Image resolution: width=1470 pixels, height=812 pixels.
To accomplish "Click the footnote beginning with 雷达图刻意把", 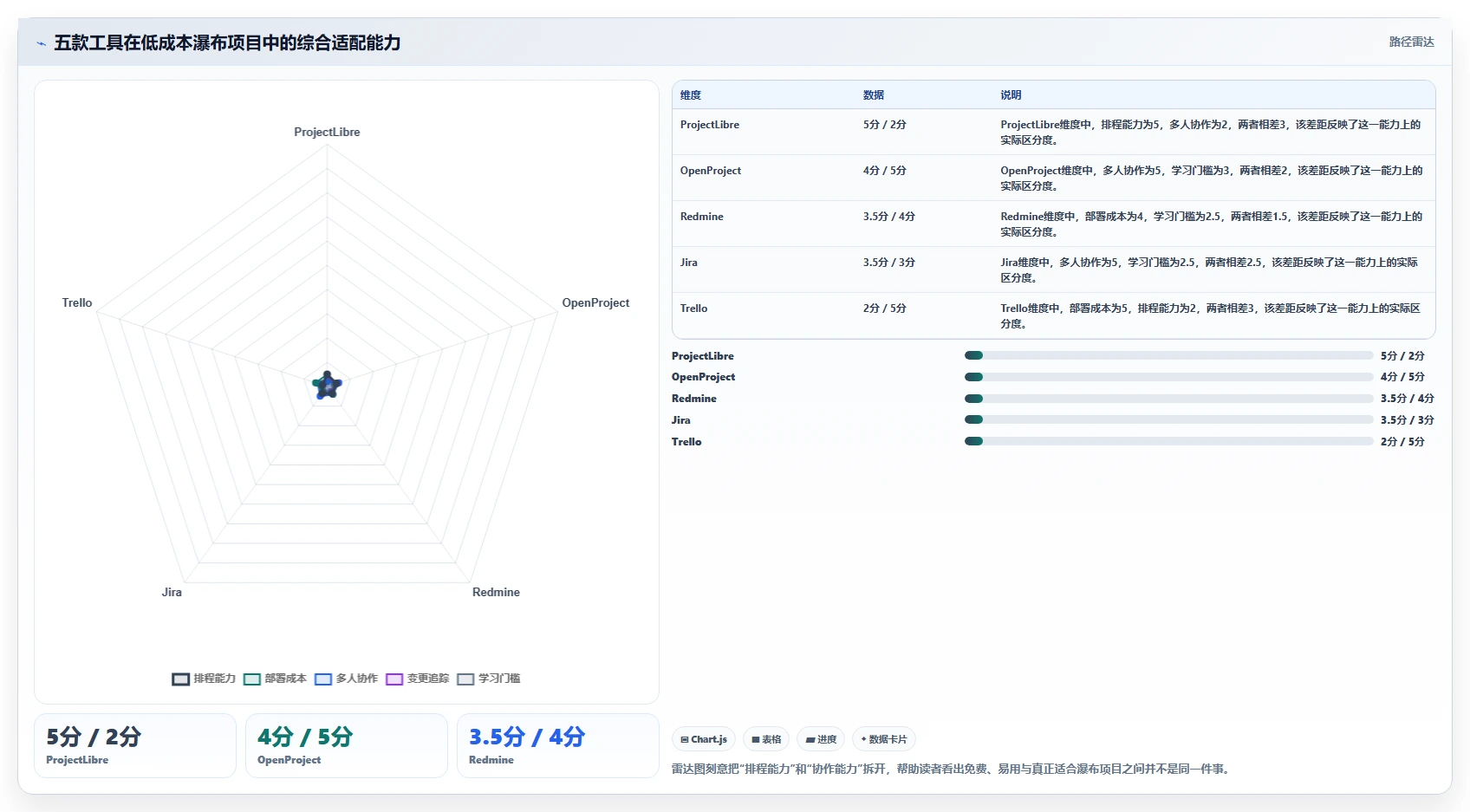I will coord(953,769).
